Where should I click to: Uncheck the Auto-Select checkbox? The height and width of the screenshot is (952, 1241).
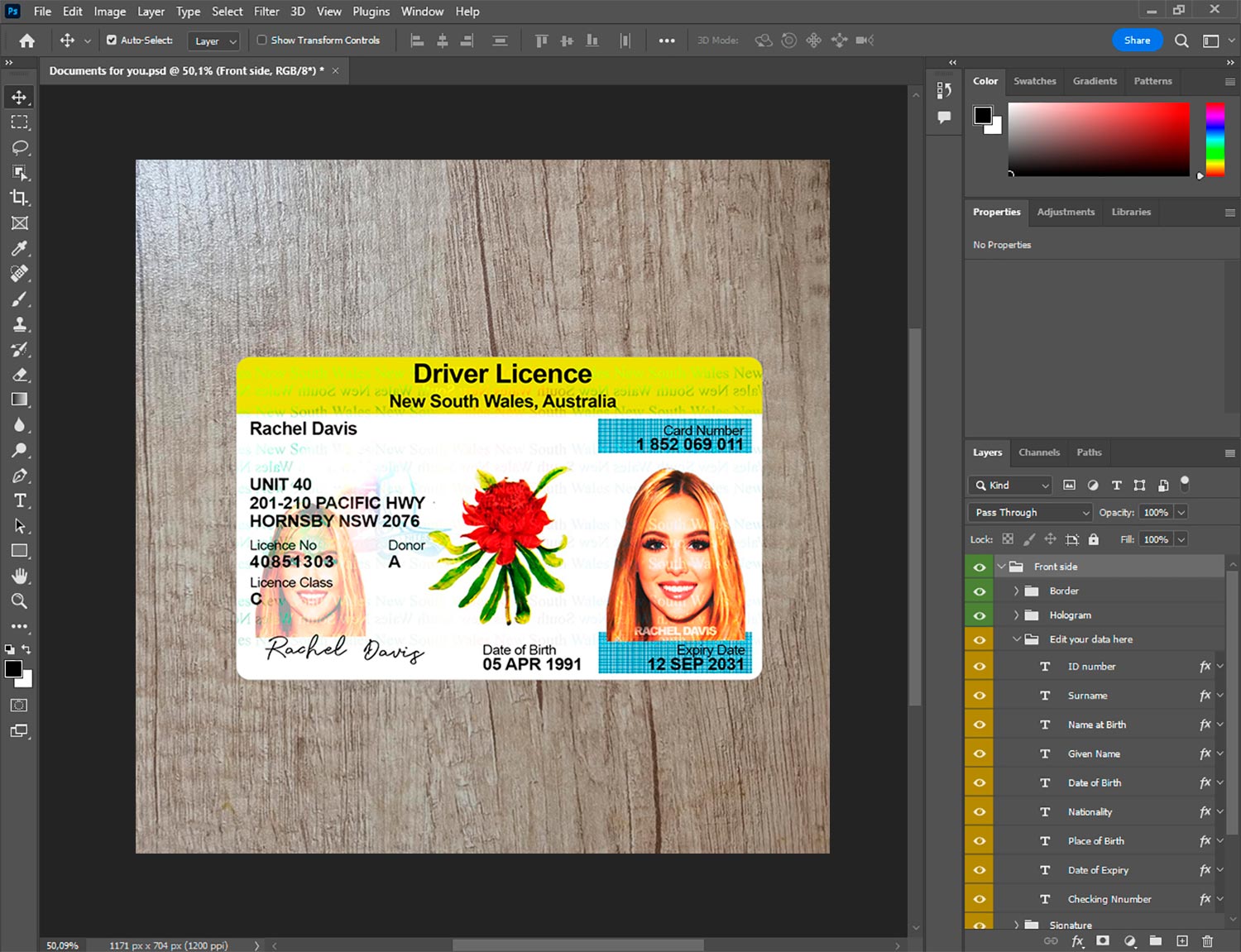[112, 40]
